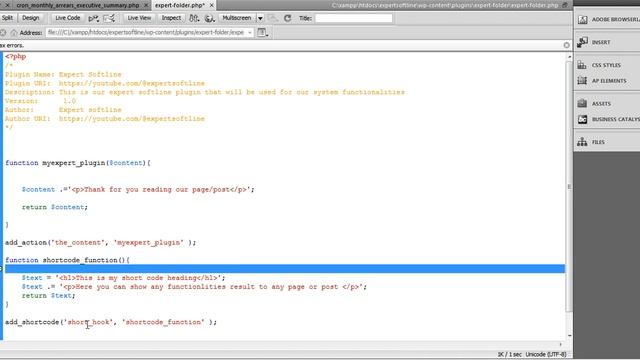Open the Insert panel icon
640x360 pixels.
(582, 42)
